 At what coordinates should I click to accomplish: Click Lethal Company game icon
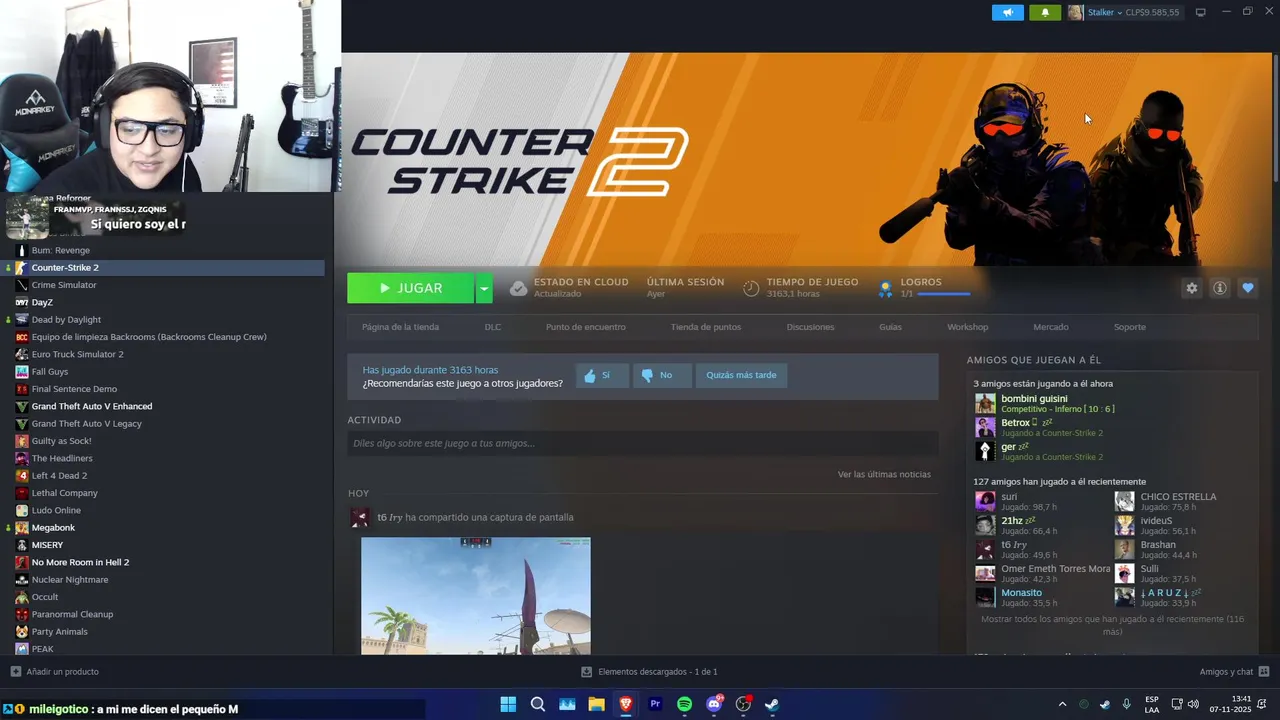click(22, 493)
